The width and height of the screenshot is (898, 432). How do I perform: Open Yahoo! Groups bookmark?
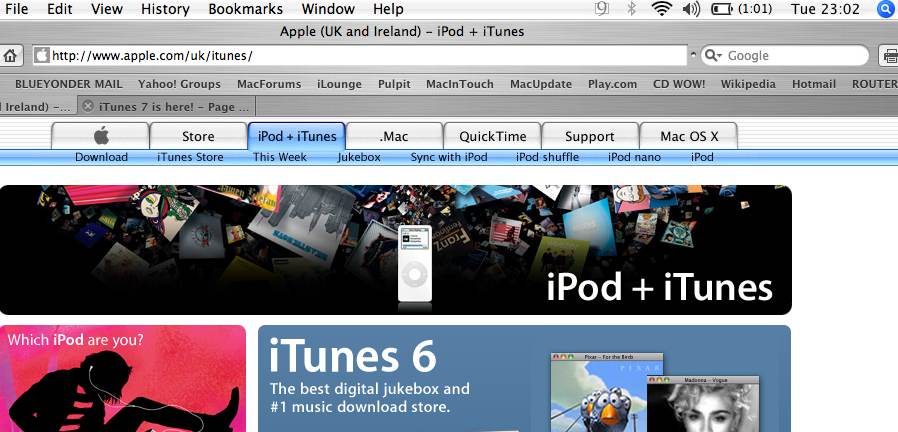coord(179,84)
